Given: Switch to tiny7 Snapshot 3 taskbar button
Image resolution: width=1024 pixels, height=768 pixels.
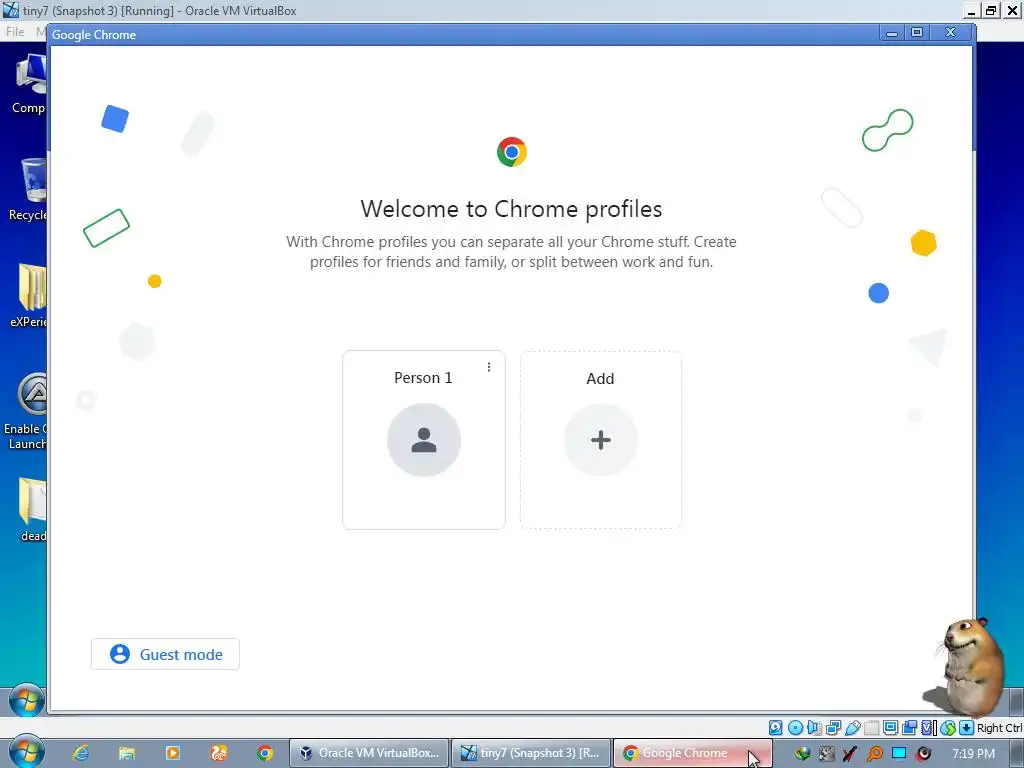Looking at the screenshot, I should [531, 753].
